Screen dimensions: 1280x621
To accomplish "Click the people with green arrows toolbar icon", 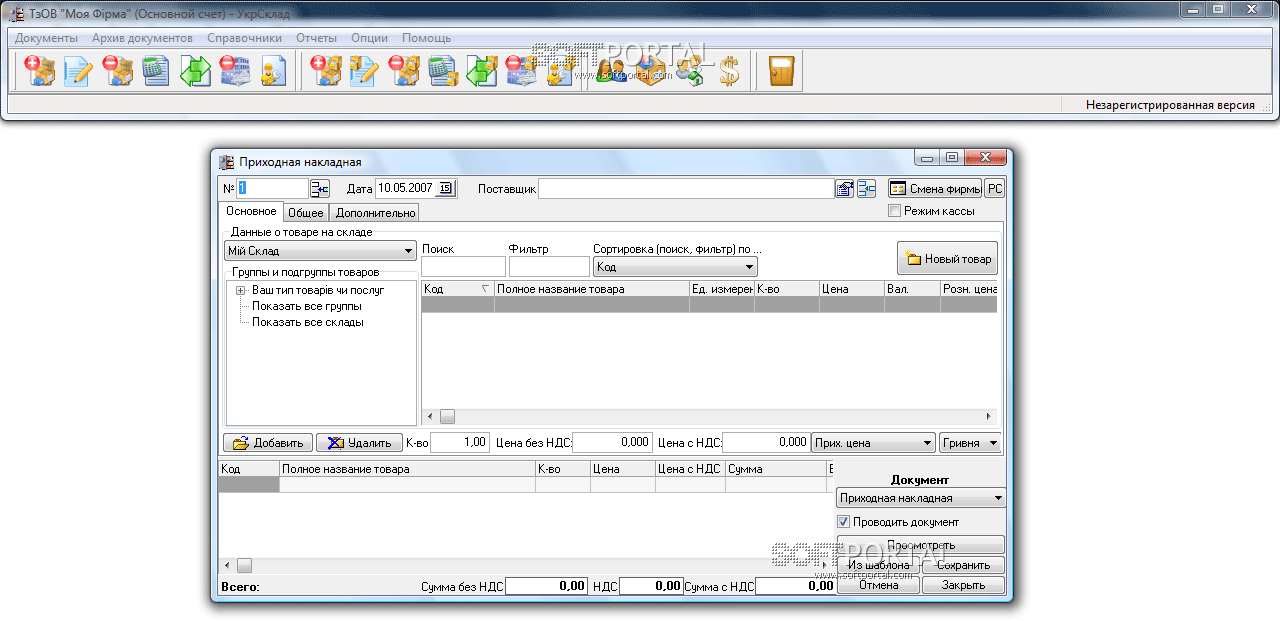I will [x=689, y=71].
